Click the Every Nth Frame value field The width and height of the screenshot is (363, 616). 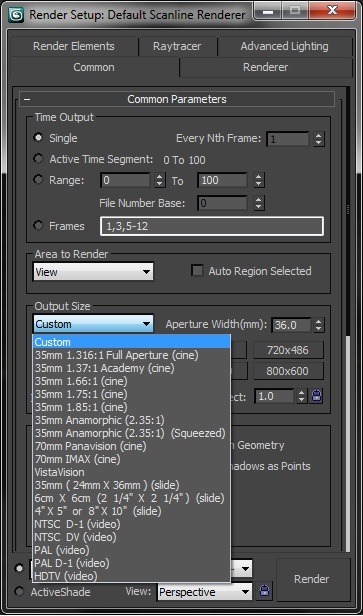coord(288,139)
